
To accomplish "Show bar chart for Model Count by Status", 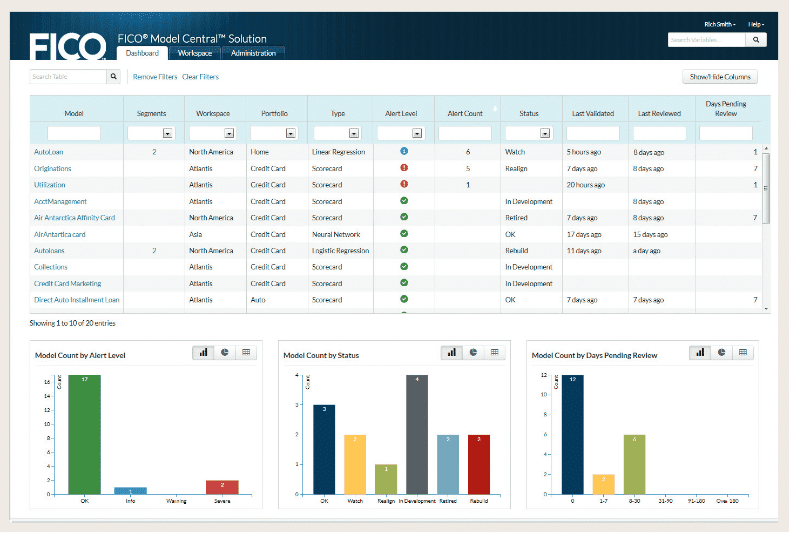I will click(x=452, y=352).
